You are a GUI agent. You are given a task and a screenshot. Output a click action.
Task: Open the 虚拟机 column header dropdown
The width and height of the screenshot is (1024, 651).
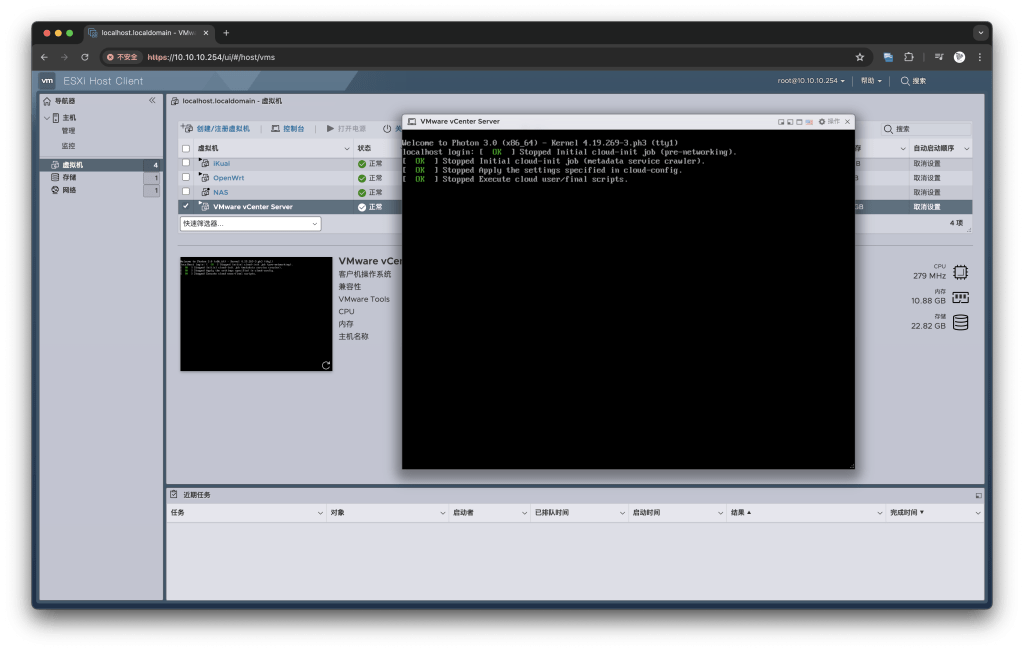347,149
